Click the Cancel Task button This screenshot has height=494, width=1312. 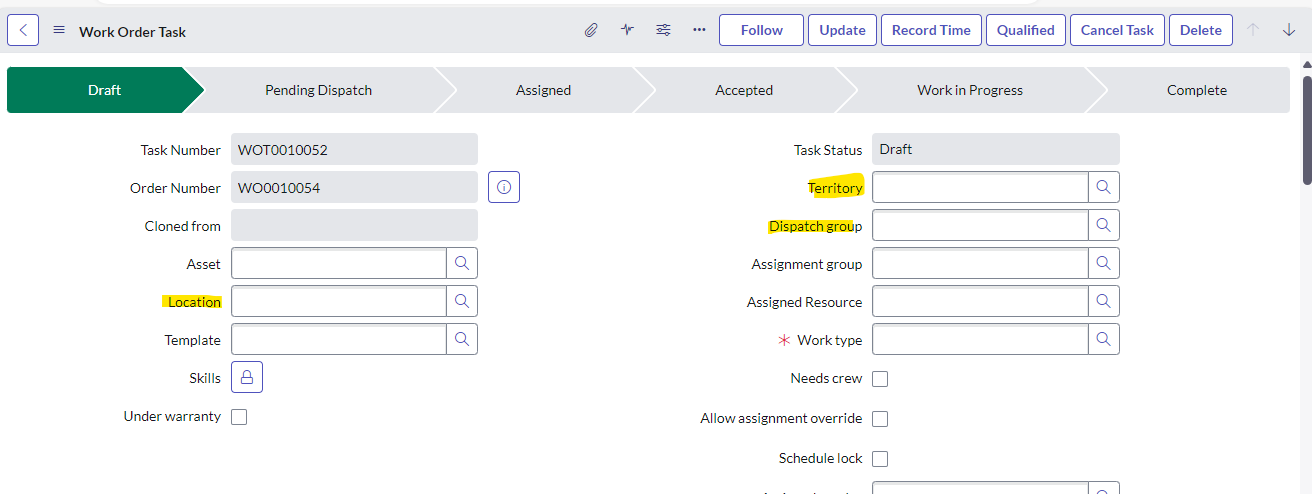1117,30
